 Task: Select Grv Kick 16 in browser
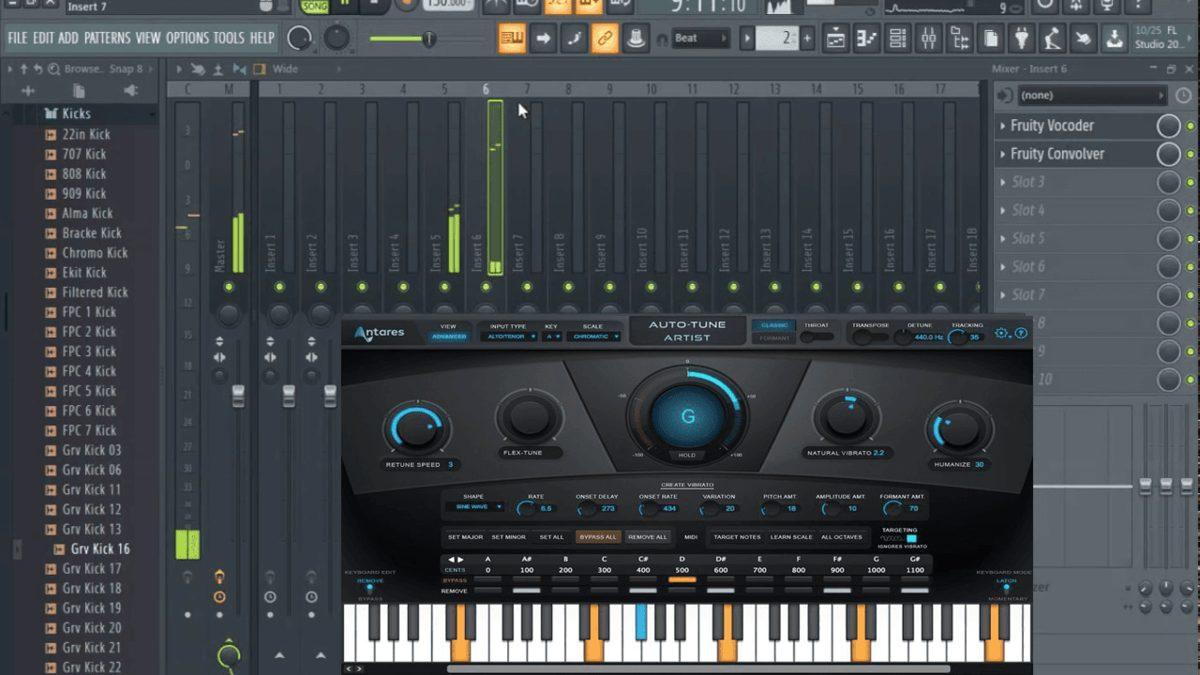pyautogui.click(x=100, y=549)
